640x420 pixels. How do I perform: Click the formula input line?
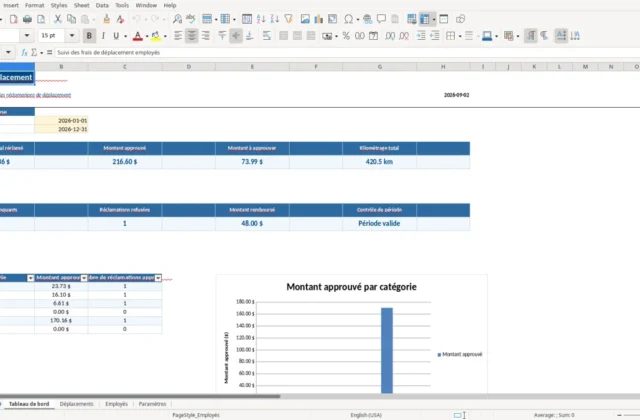click(347, 52)
